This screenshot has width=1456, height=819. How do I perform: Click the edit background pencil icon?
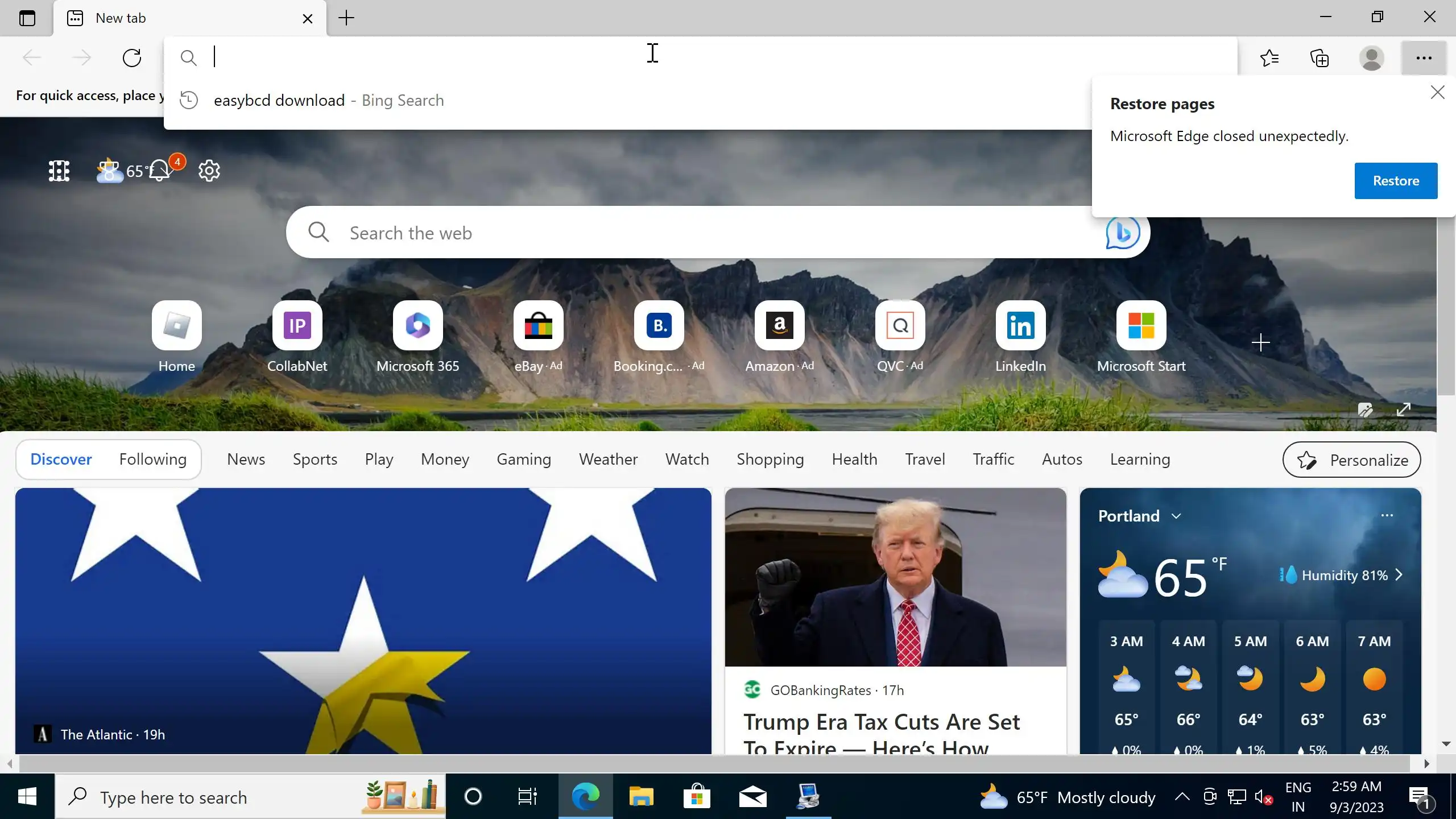1365,409
